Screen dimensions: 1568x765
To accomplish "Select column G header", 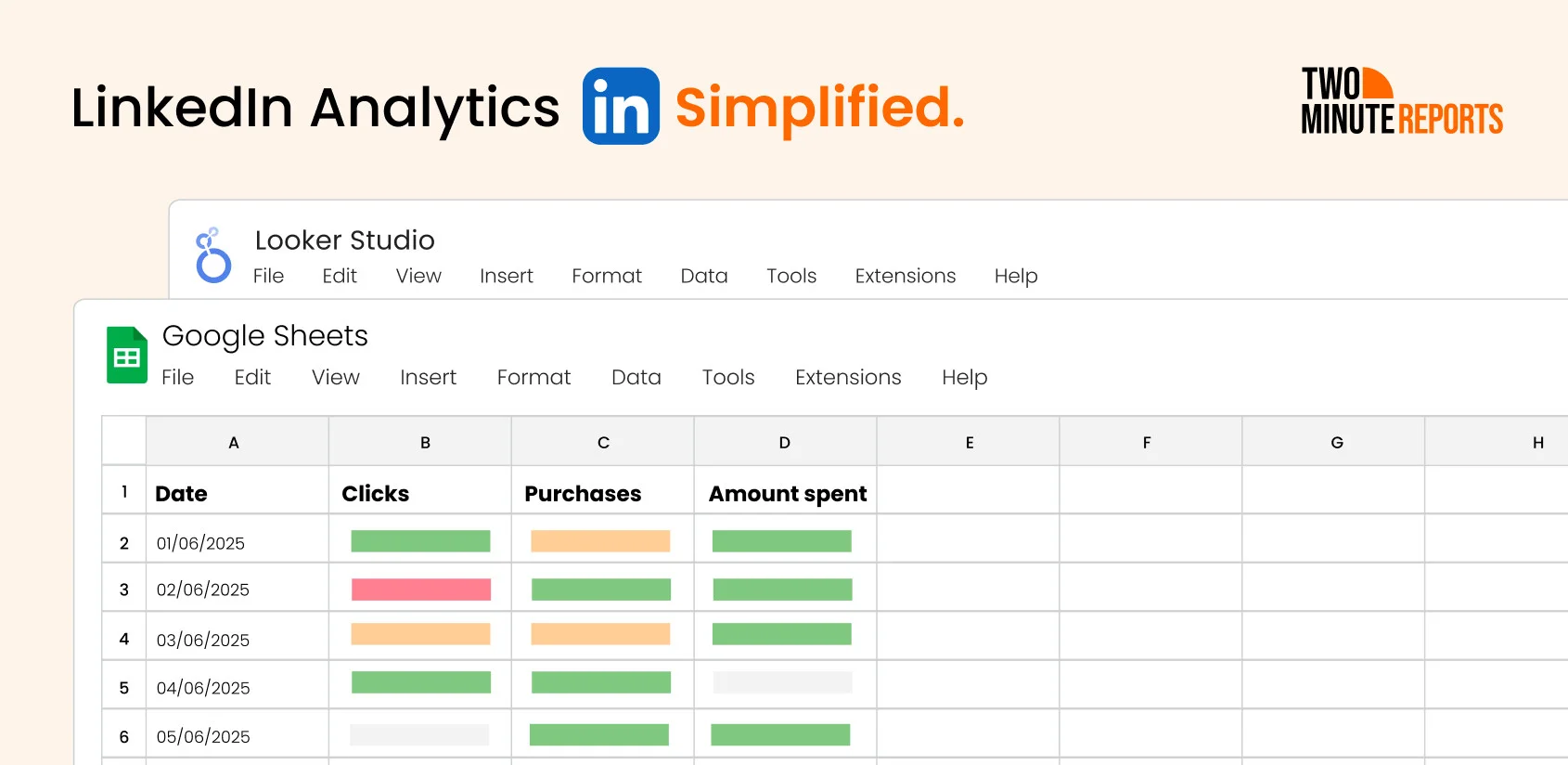I will [1333, 442].
